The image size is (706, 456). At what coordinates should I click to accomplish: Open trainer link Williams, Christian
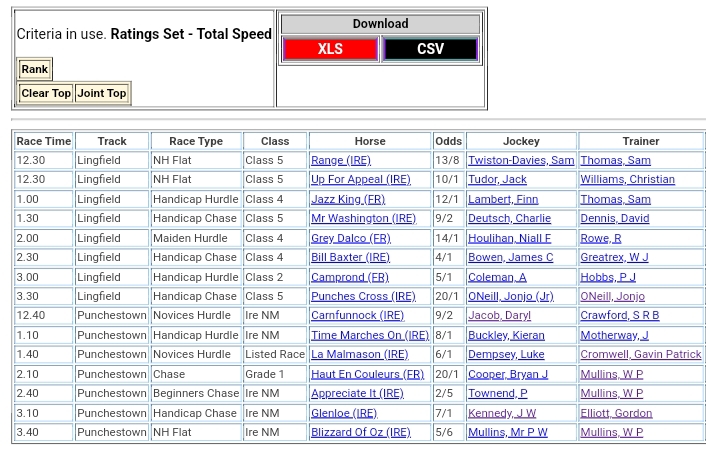tap(627, 180)
